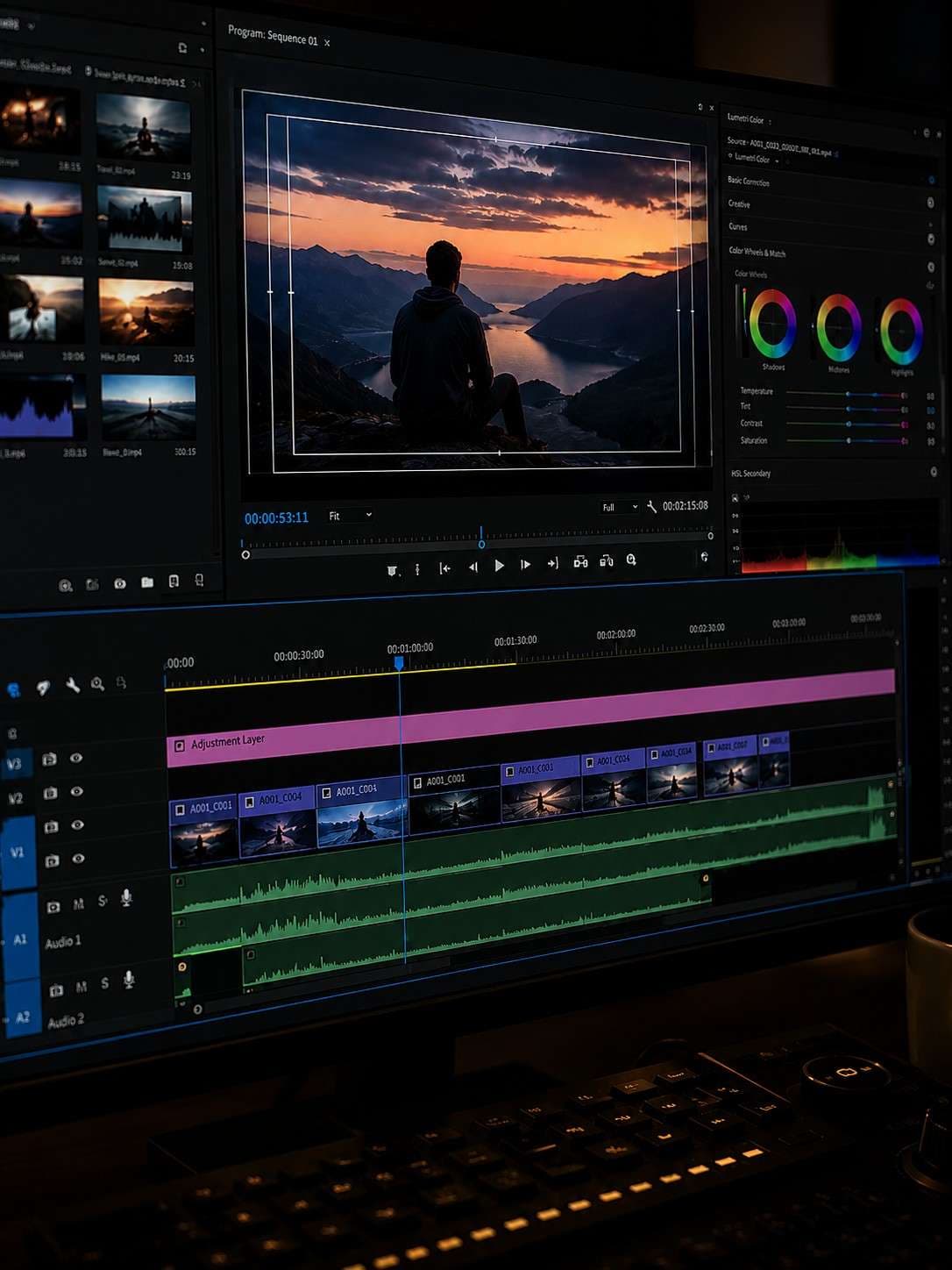
Task: Click the Midtones color wheel
Action: [x=838, y=328]
